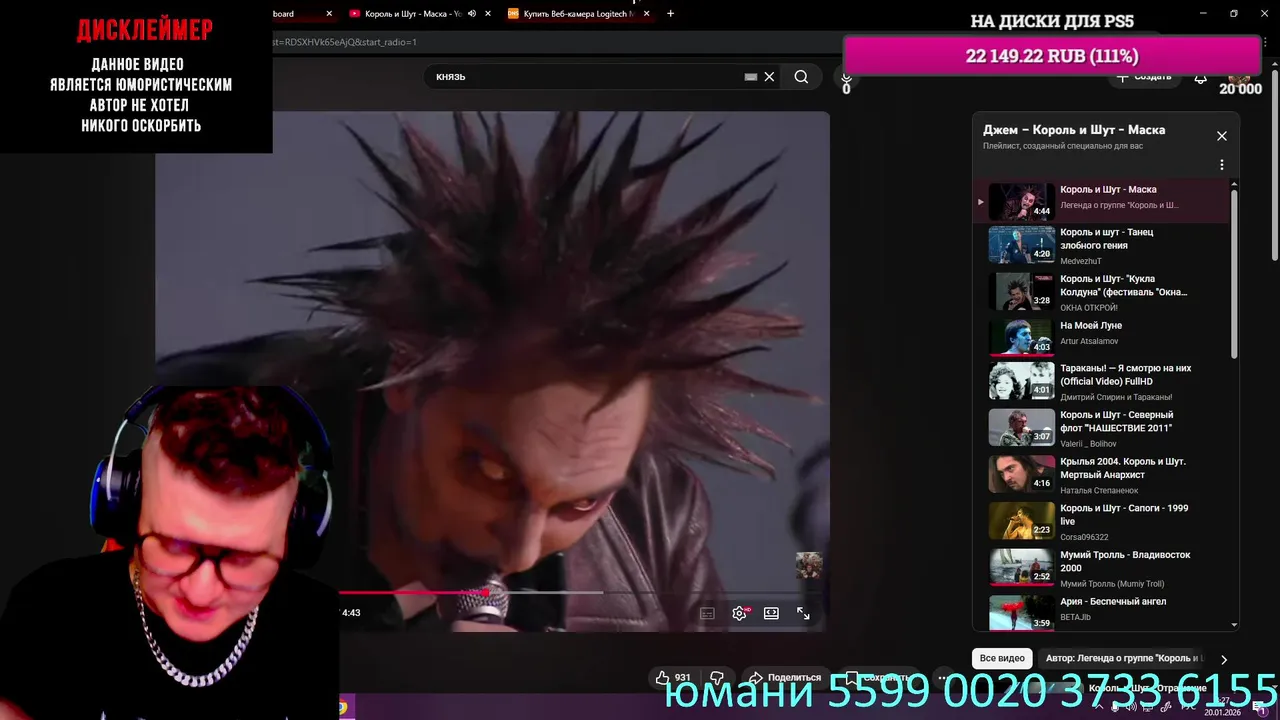Click the voice search microphone button
Screen dimensions: 1280x720
[846, 77]
